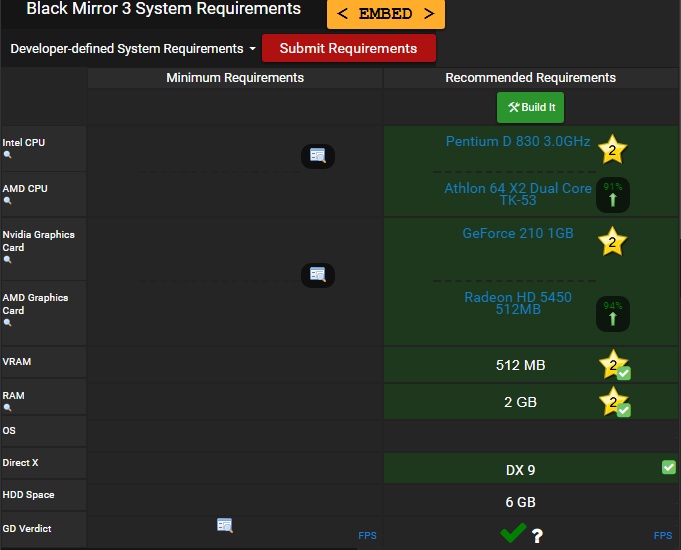
Task: Click the HDD Space row label
Action: [x=28, y=495]
